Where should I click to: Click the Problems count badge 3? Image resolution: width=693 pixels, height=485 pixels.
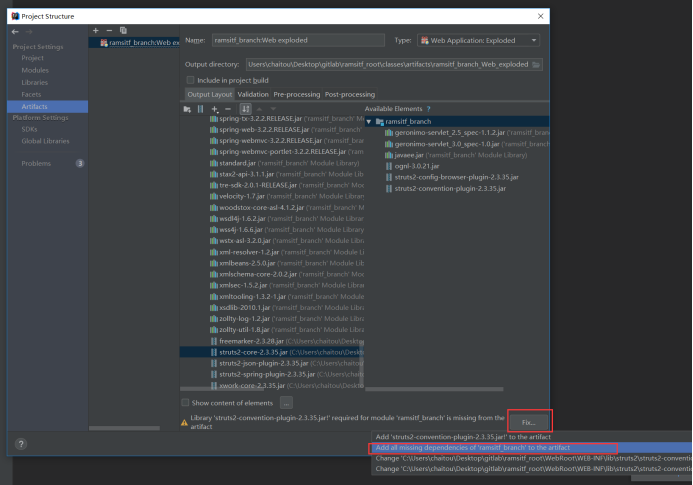tap(80, 164)
